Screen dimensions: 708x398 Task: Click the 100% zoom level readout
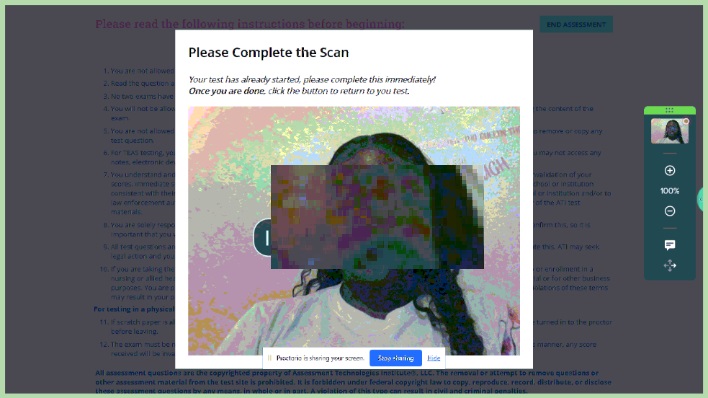click(x=670, y=191)
